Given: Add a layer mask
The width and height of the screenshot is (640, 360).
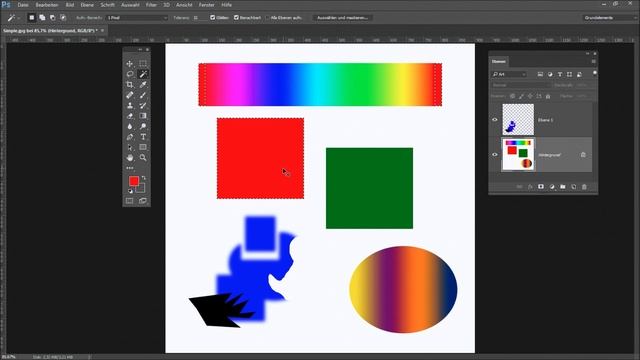Looking at the screenshot, I should [x=541, y=187].
